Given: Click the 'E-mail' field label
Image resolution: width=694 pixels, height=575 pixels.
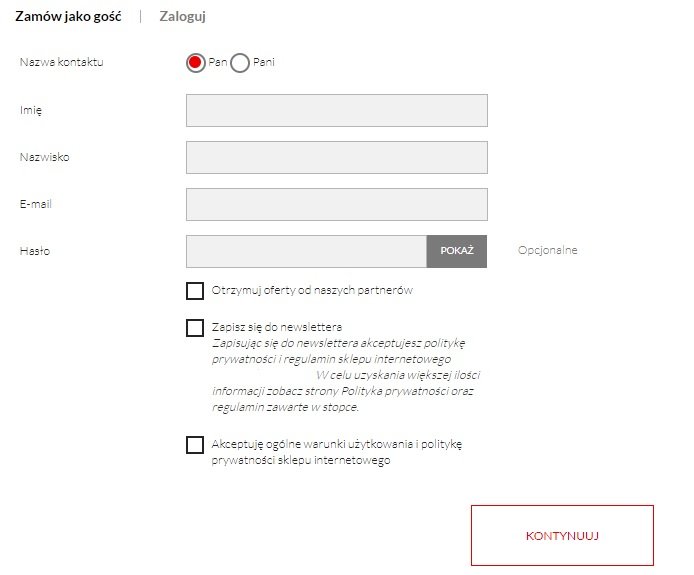Looking at the screenshot, I should [x=35, y=204].
